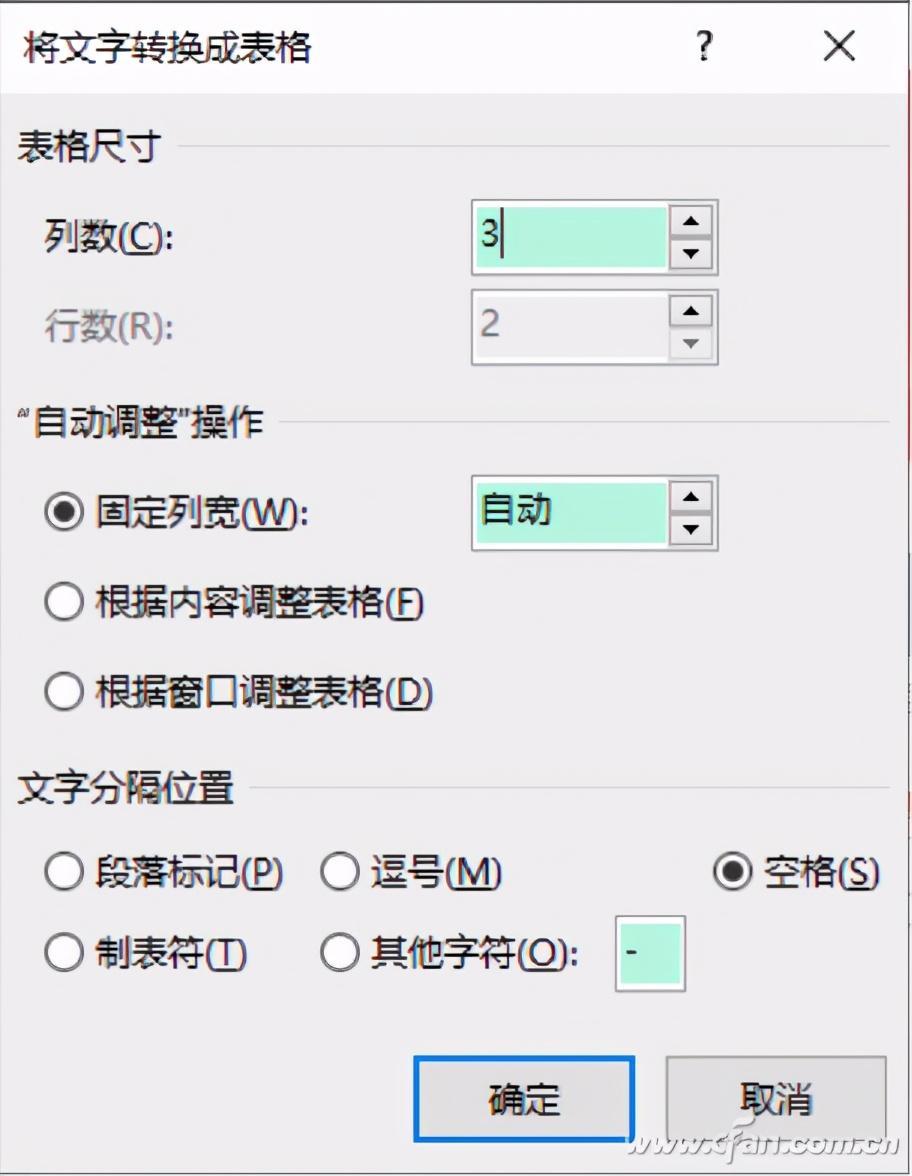Viewport: 912px width, 1176px height.
Task: Decrease fixed column width with down arrow
Action: (x=690, y=529)
